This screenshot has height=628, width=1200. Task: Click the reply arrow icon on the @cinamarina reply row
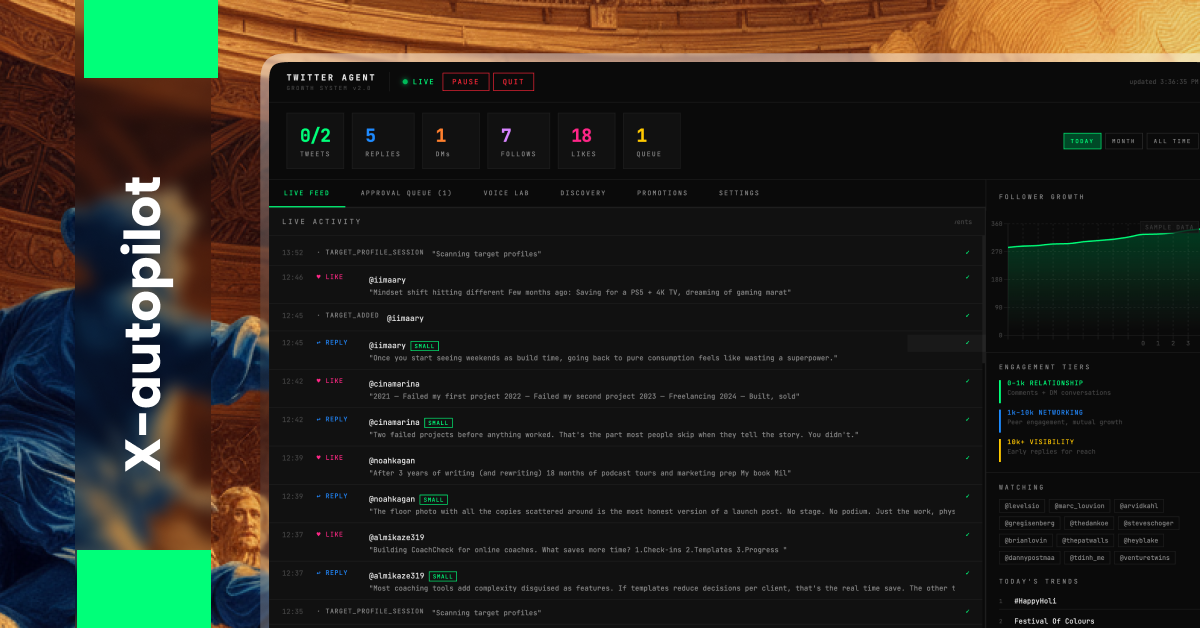[319, 420]
